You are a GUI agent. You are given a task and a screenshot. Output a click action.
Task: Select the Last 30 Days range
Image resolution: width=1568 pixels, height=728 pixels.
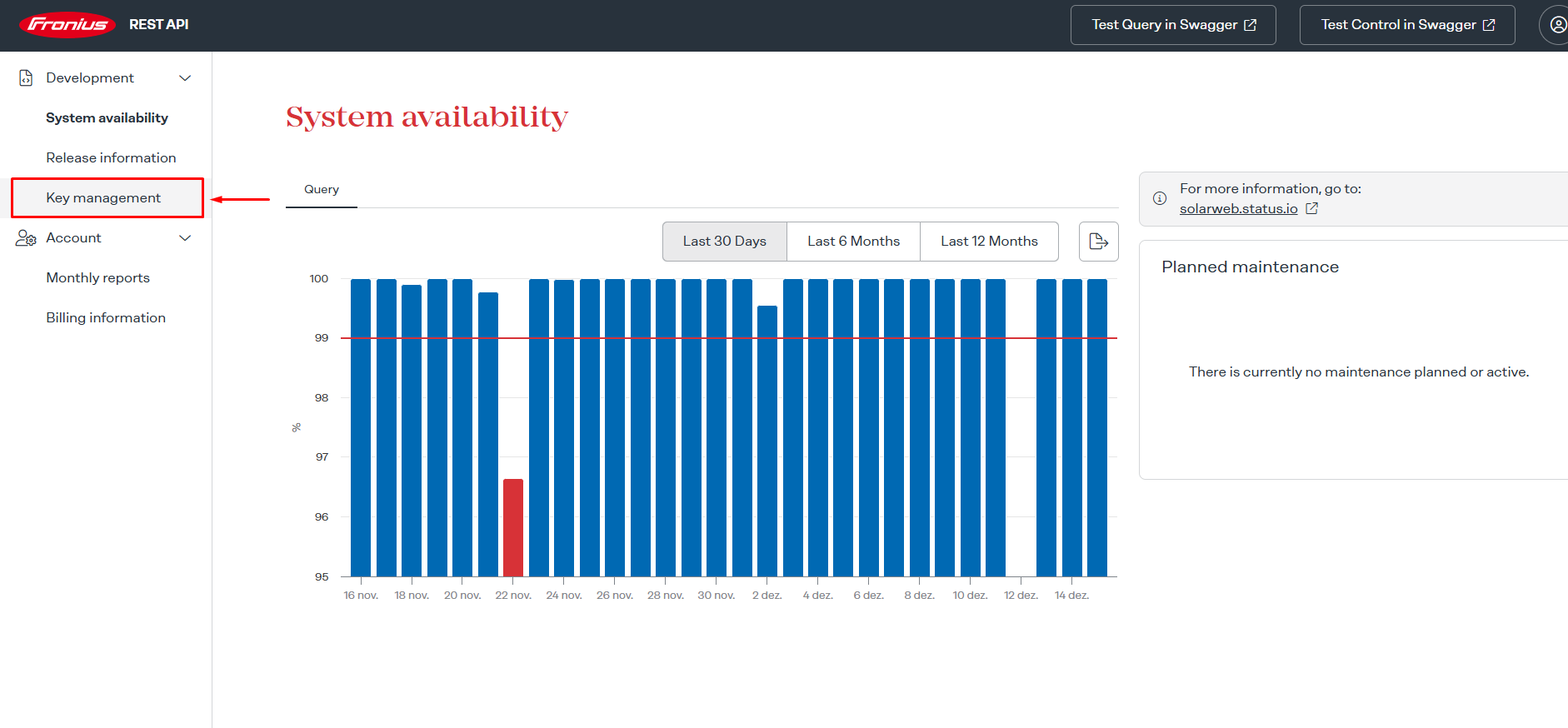coord(724,242)
